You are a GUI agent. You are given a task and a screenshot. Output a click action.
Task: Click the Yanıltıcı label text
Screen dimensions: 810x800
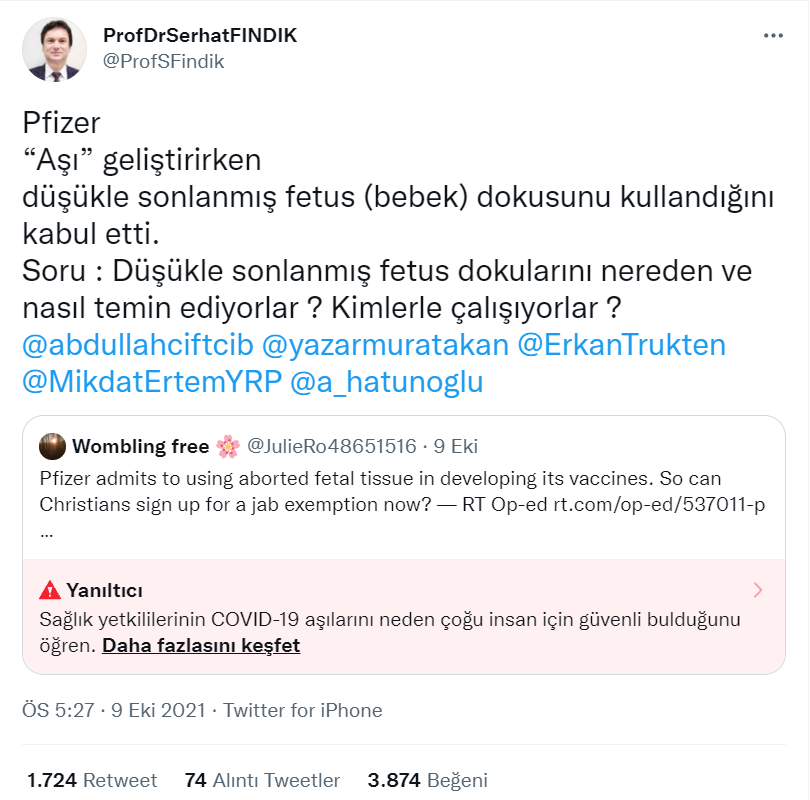point(105,590)
